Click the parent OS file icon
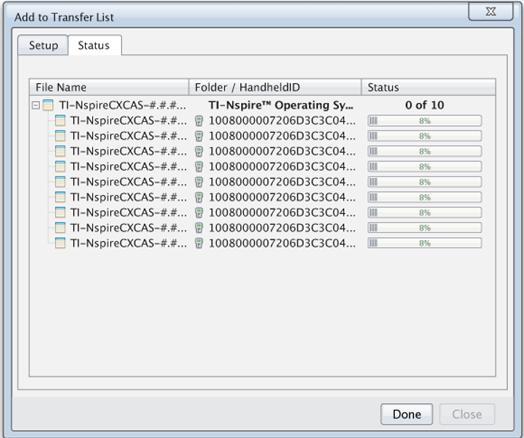 click(48, 105)
